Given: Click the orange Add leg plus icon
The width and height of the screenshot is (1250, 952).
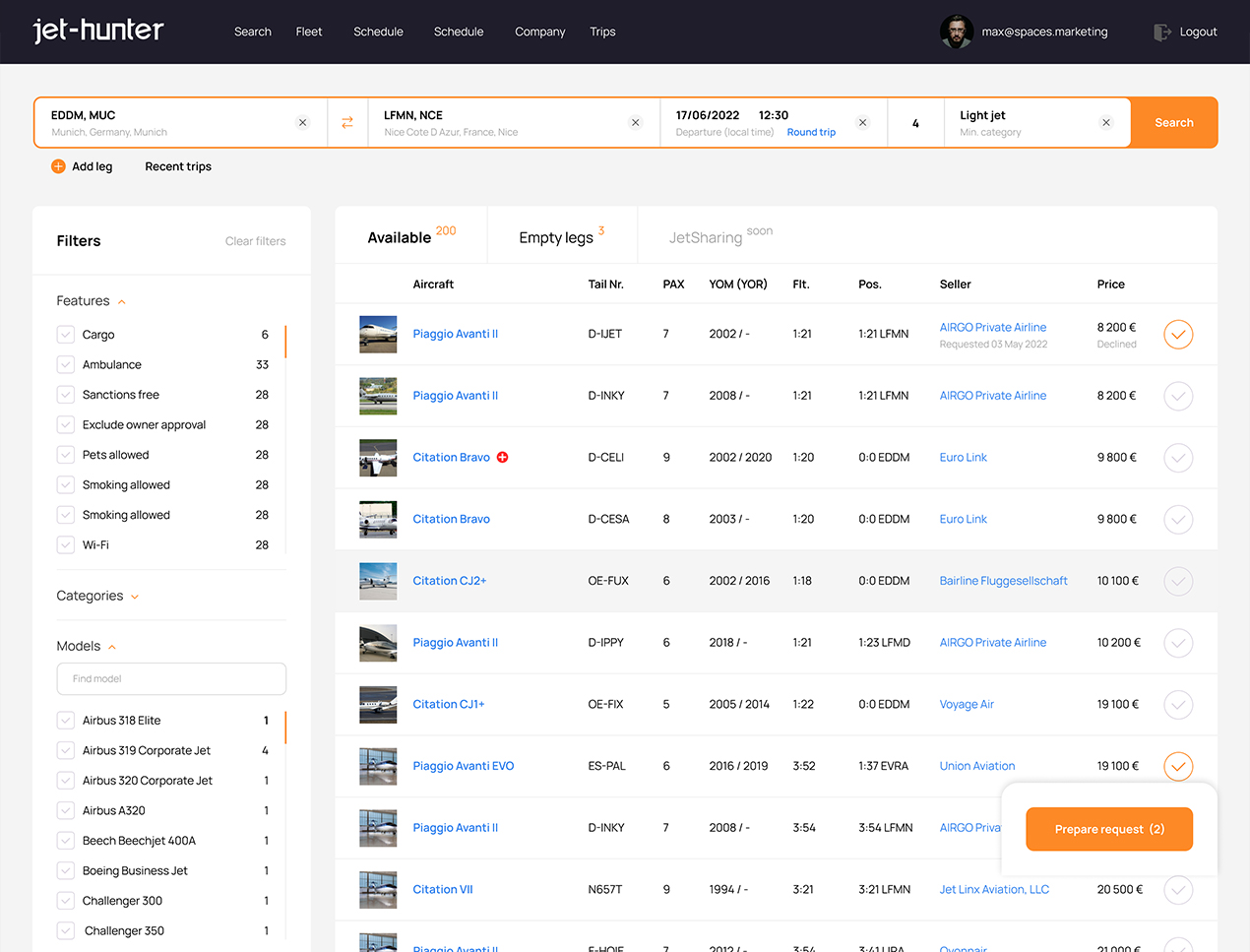Looking at the screenshot, I should pos(58,166).
